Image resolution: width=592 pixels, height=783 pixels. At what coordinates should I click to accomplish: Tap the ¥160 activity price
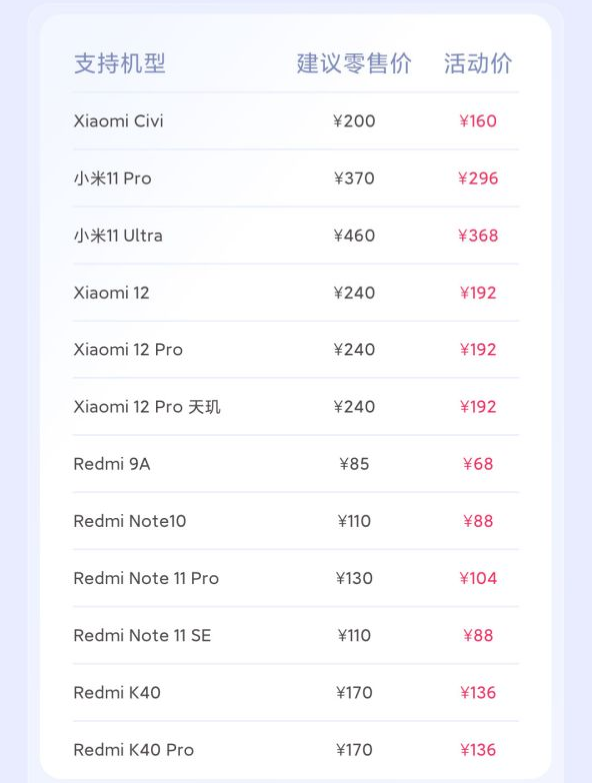pyautogui.click(x=478, y=121)
